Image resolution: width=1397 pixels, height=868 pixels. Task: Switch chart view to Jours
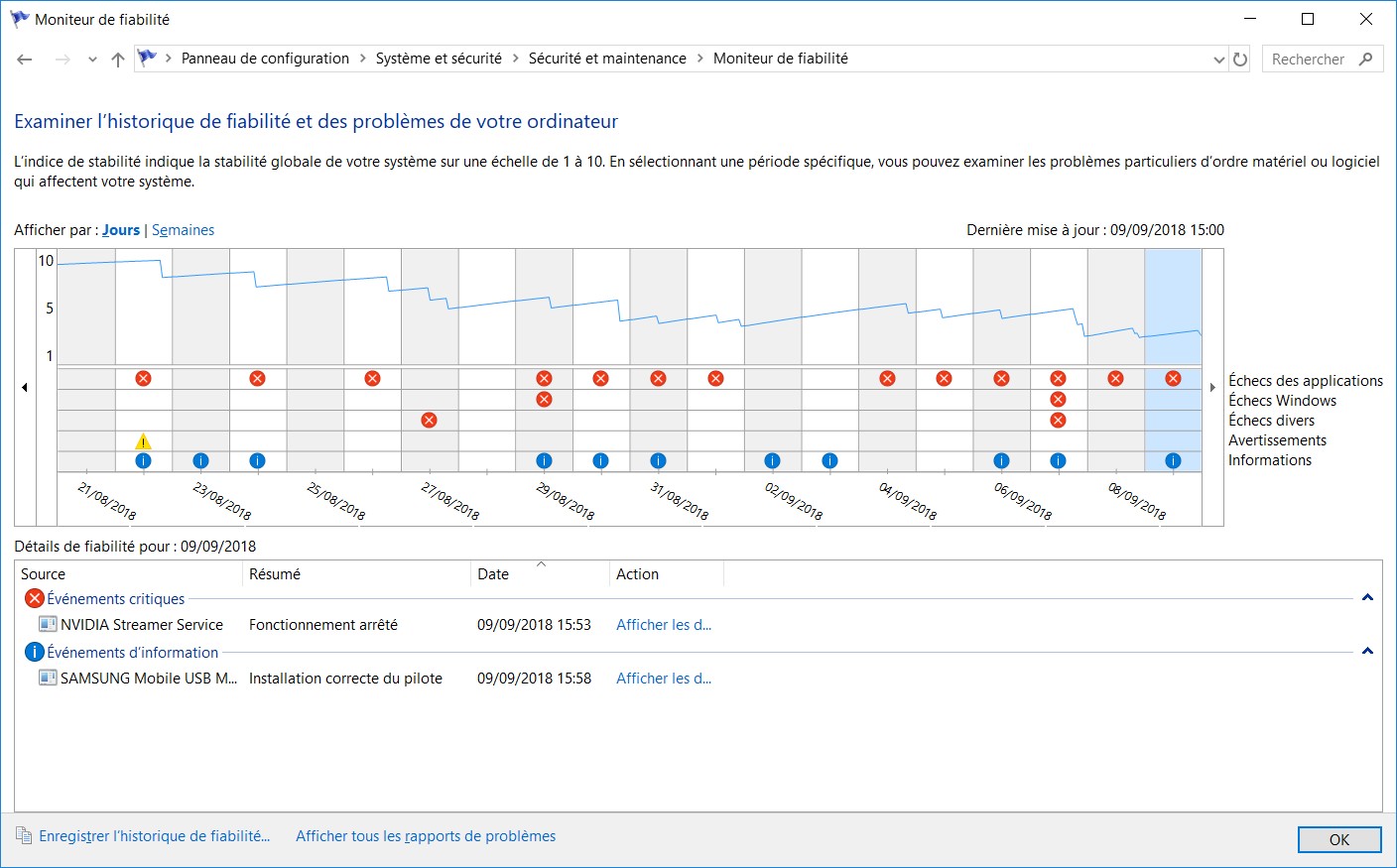click(x=121, y=230)
